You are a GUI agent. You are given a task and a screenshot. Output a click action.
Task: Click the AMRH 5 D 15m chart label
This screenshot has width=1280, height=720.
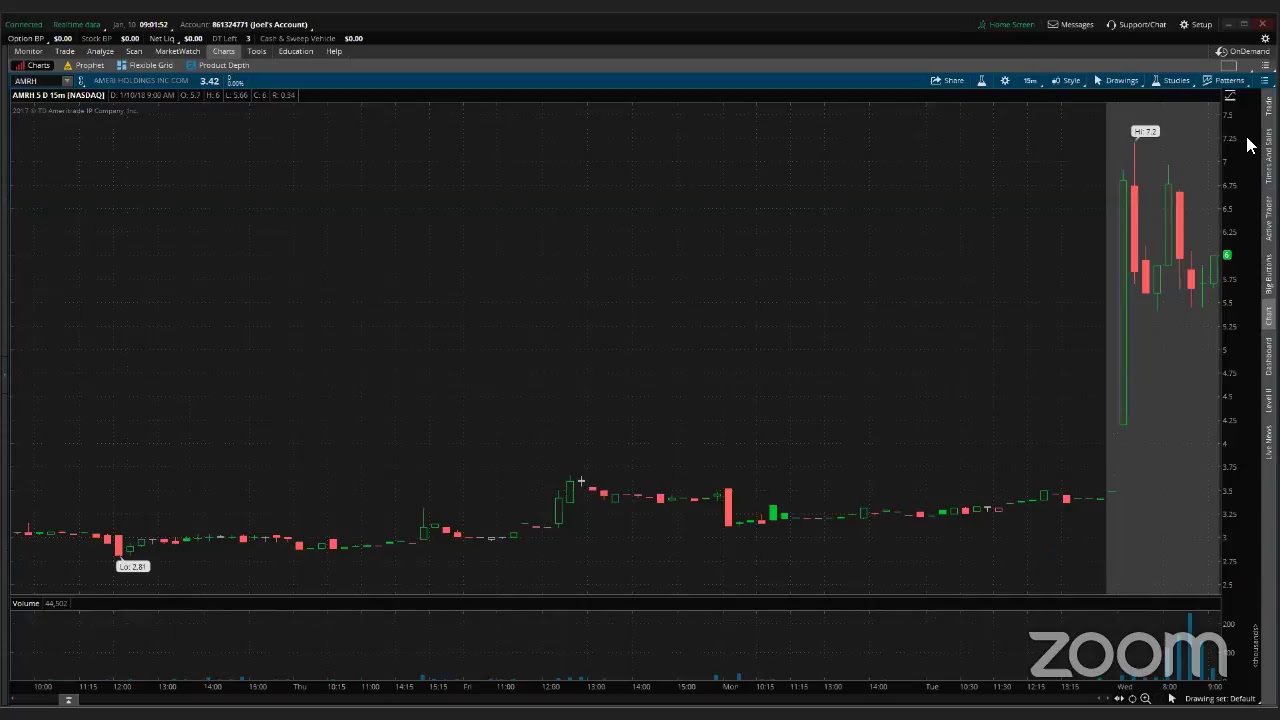58,95
